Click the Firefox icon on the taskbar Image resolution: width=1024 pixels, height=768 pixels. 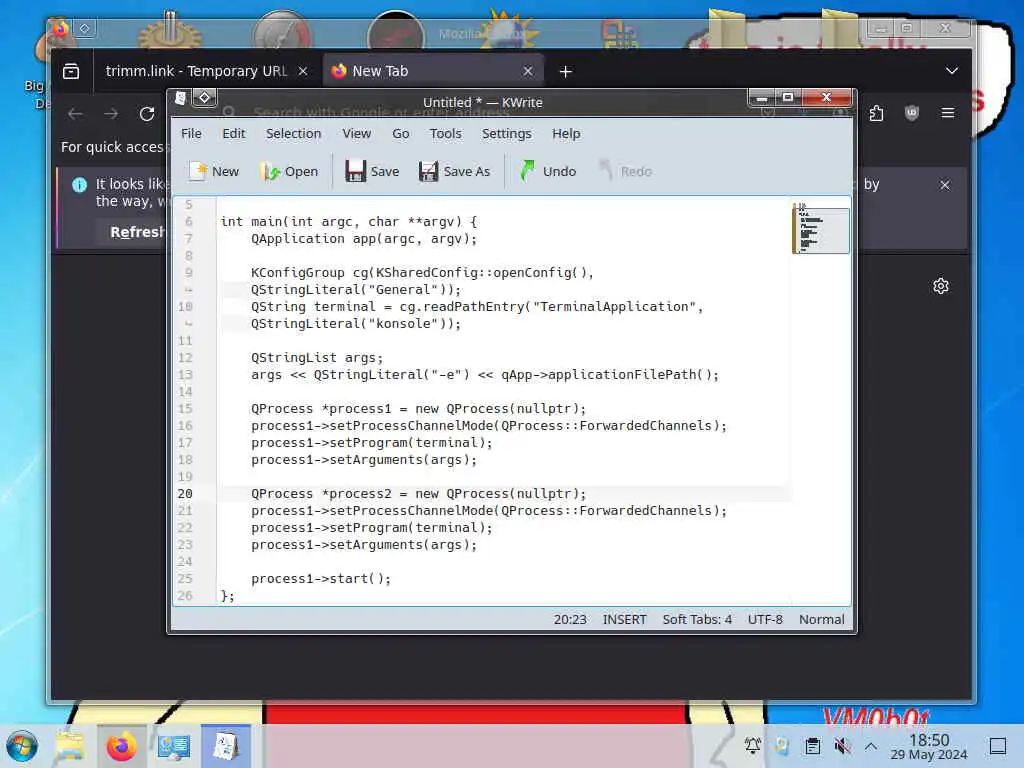pos(121,746)
